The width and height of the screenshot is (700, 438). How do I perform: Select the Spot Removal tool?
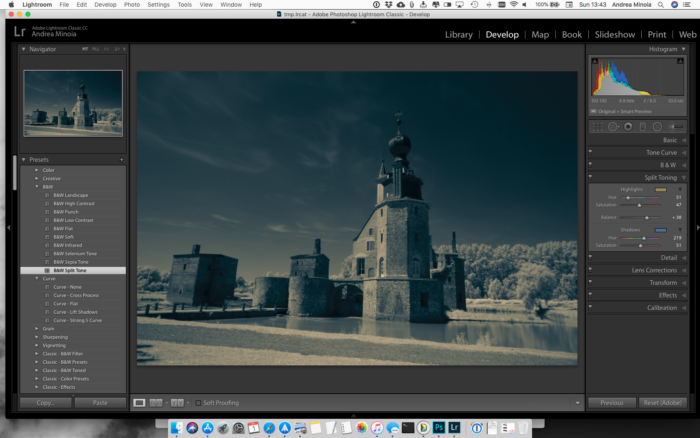613,127
